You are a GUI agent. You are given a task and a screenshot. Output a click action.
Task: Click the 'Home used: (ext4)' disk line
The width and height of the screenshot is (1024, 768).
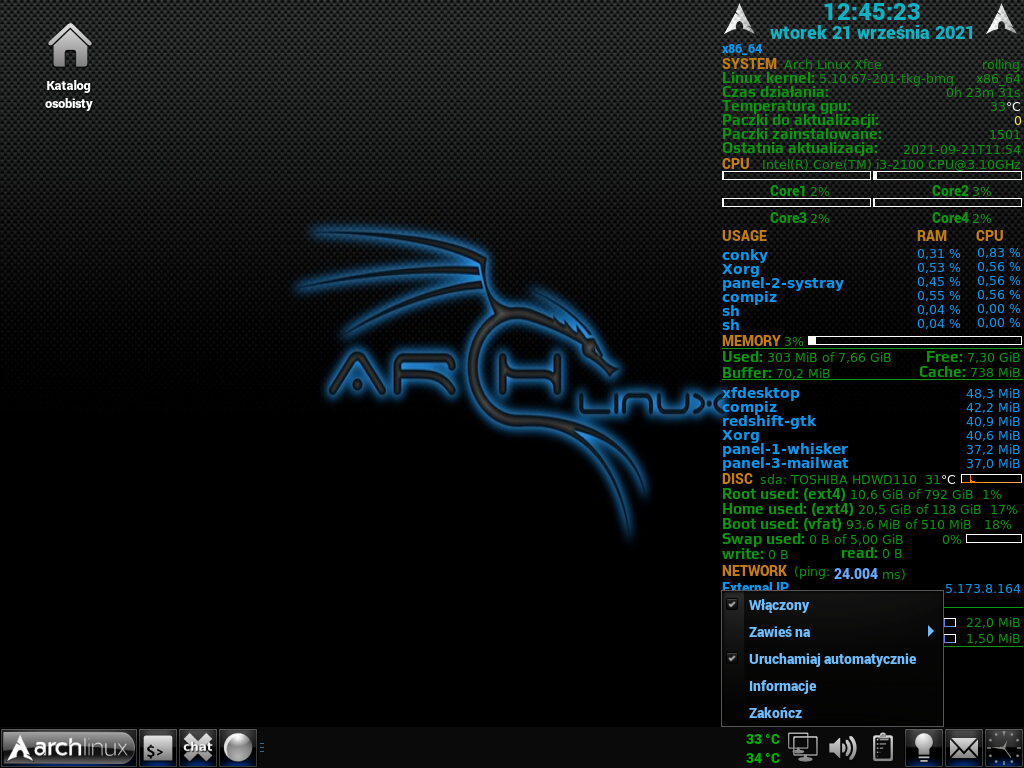click(x=869, y=509)
